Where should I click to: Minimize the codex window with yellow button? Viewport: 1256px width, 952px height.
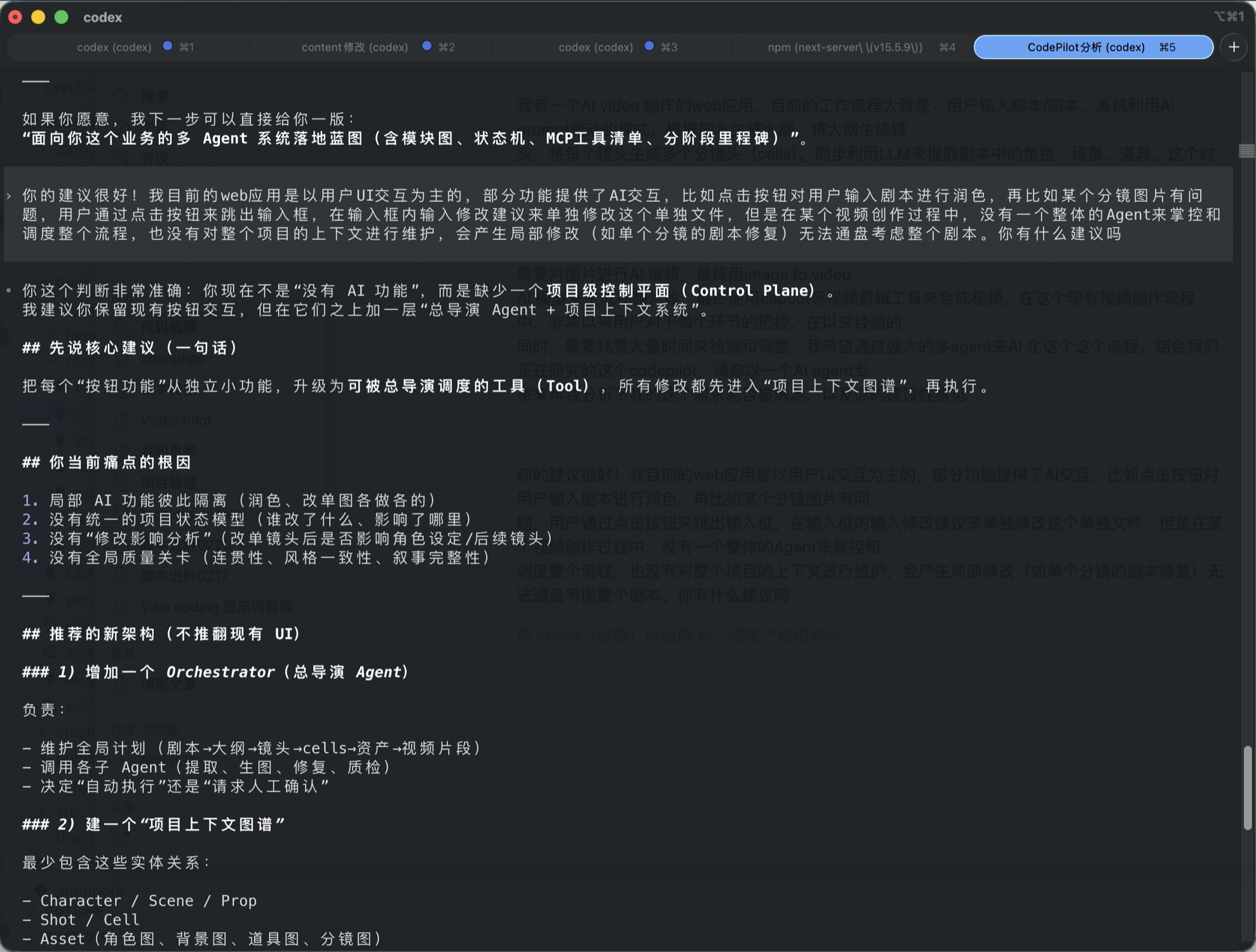click(38, 17)
